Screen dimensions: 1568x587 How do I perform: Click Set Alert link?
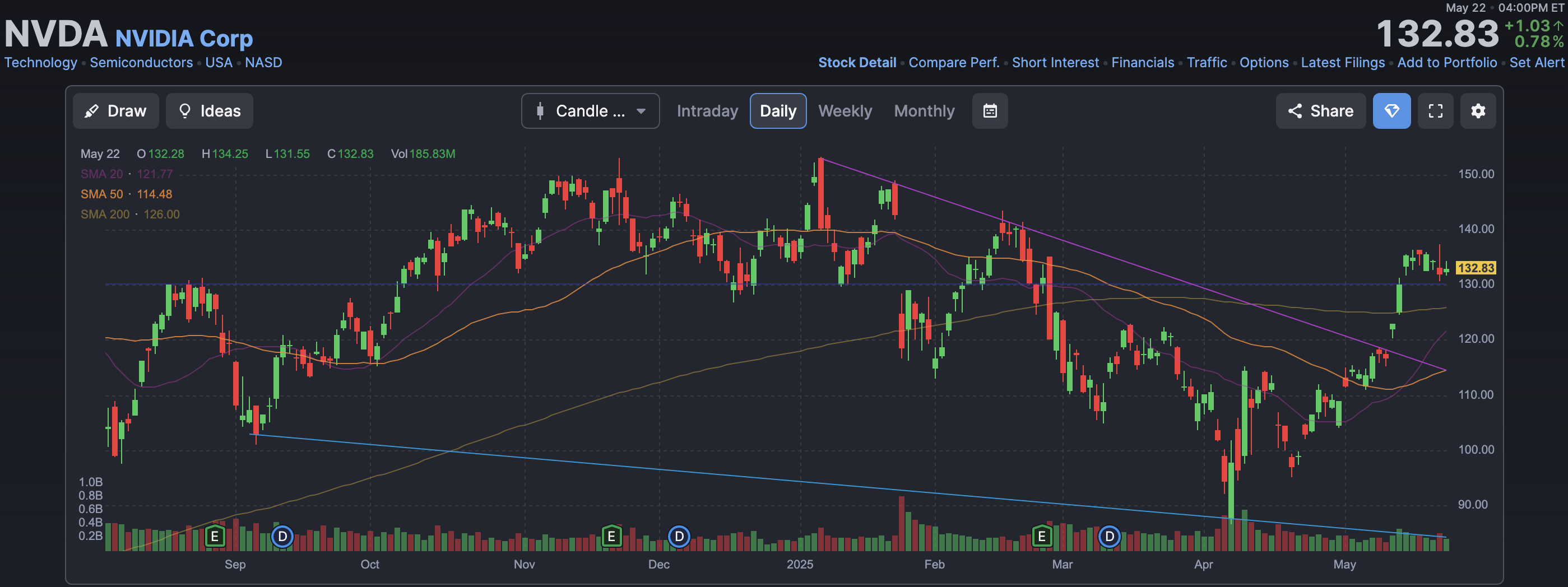pyautogui.click(x=1537, y=62)
